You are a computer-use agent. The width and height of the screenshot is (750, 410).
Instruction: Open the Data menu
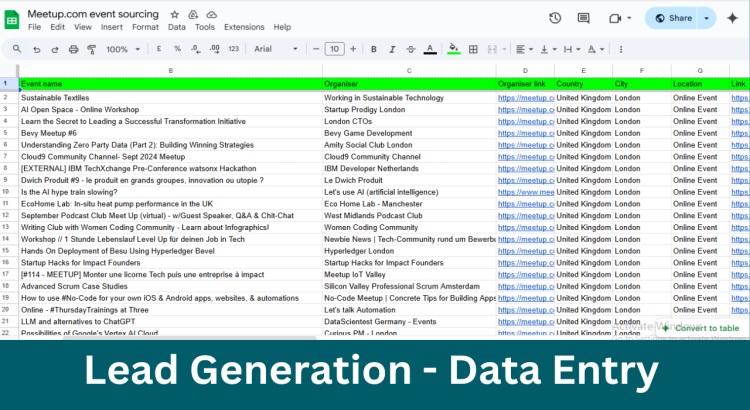coord(176,27)
